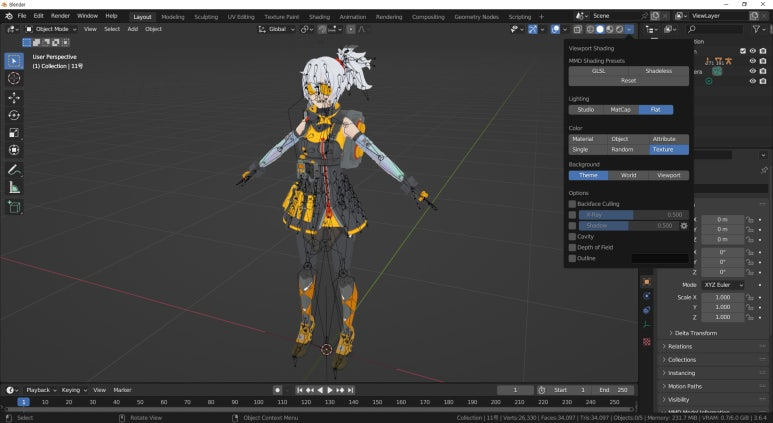The width and height of the screenshot is (773, 423).
Task: Jump to timeline start frame
Action: pos(300,390)
